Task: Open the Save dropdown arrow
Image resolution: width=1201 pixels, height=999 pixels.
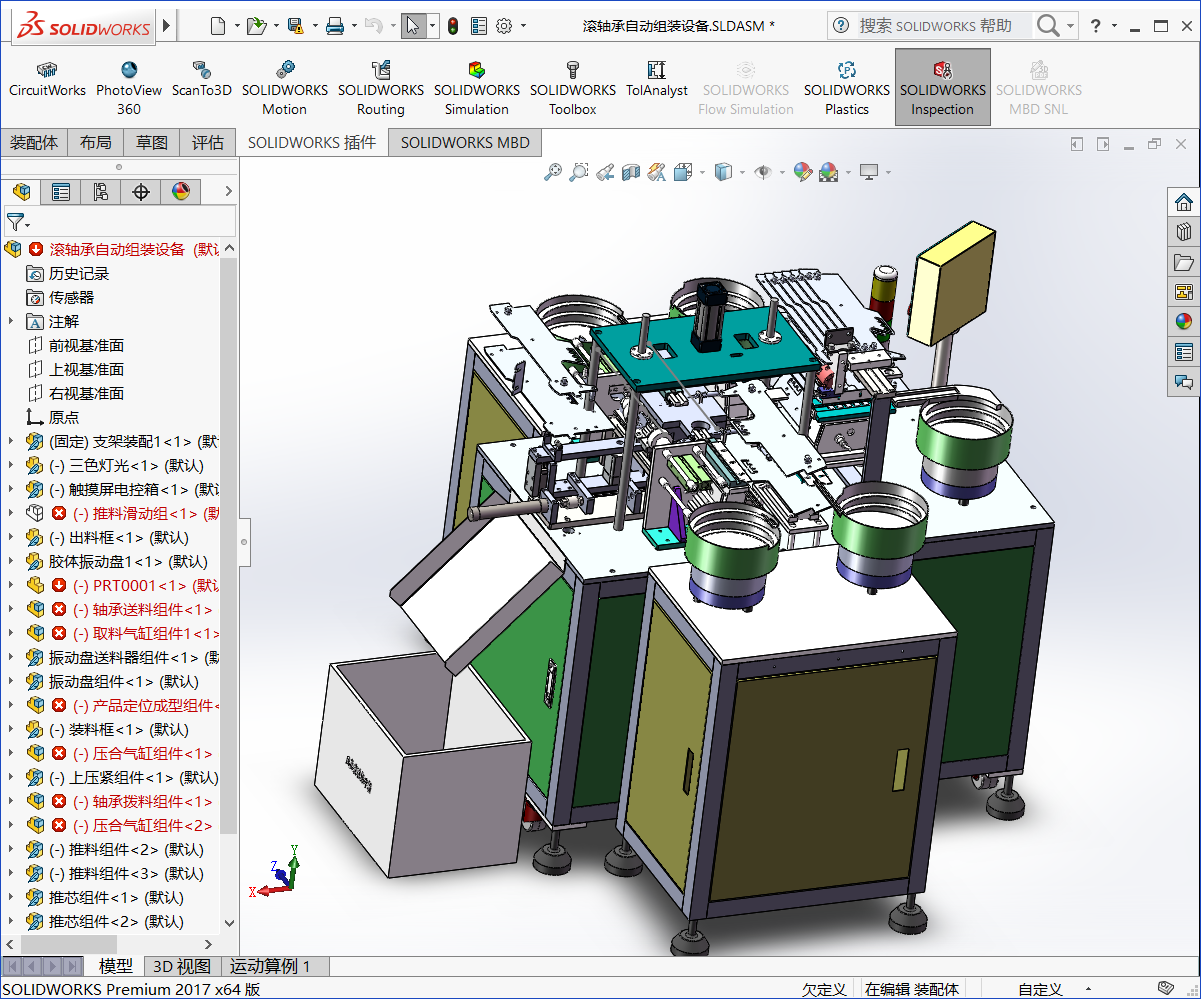Action: [314, 26]
